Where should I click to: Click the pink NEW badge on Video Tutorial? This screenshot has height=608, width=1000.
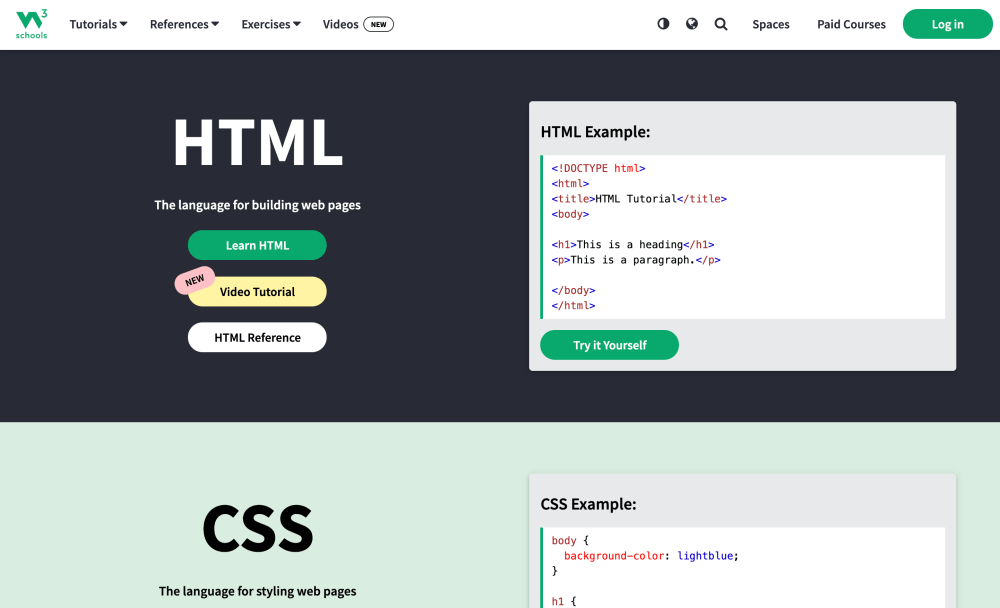[195, 281]
